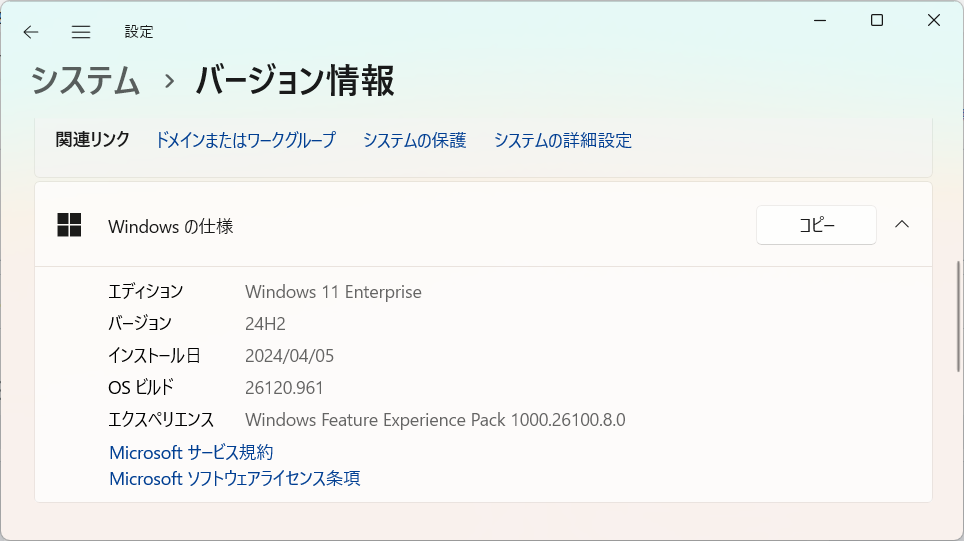Open システムの詳細設定 link
The height and width of the screenshot is (541, 964).
(x=563, y=140)
